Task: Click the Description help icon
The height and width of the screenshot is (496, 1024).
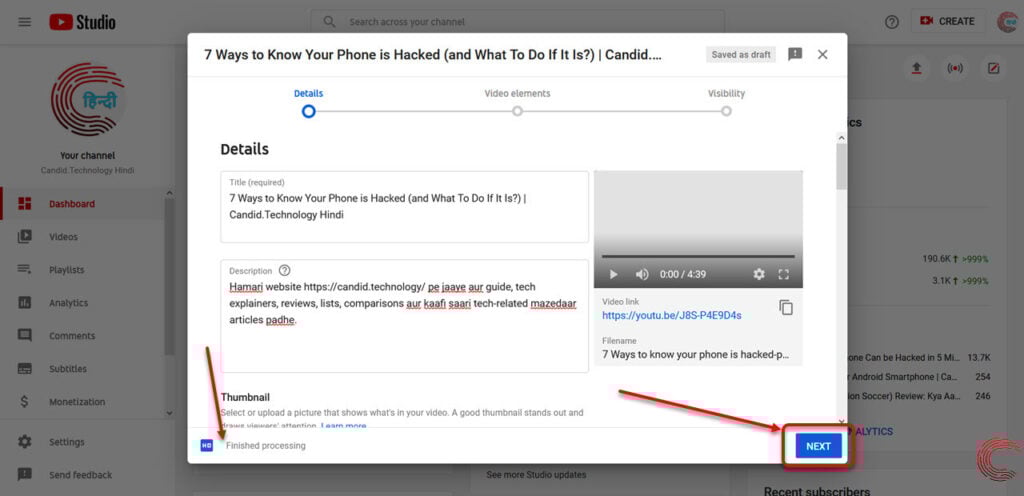Action: 284,270
